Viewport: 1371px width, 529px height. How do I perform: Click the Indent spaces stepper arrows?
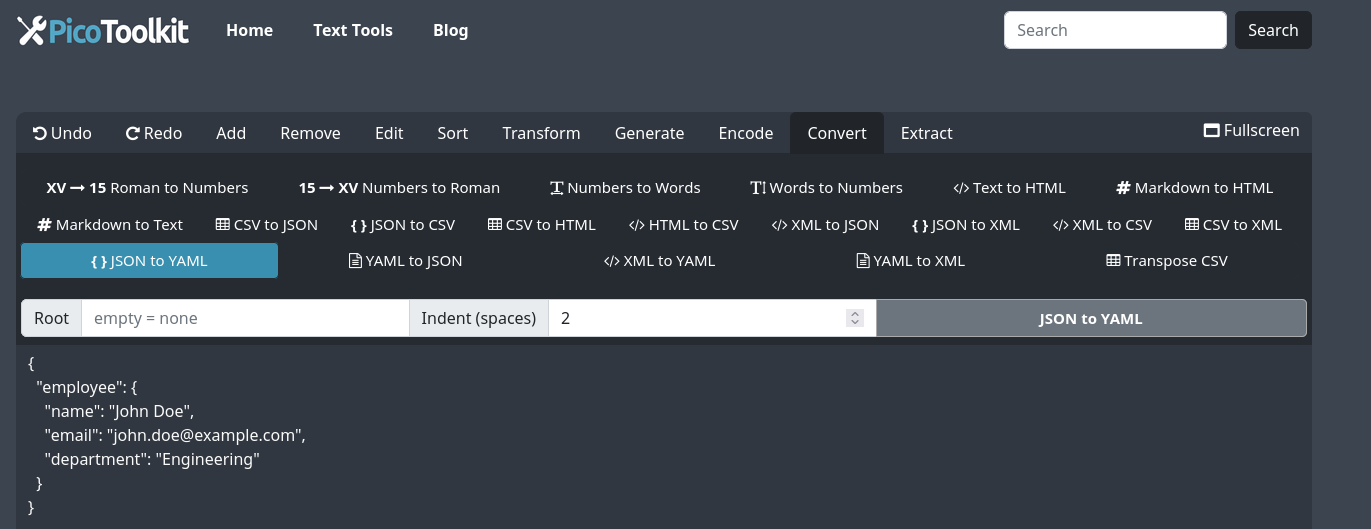(854, 318)
